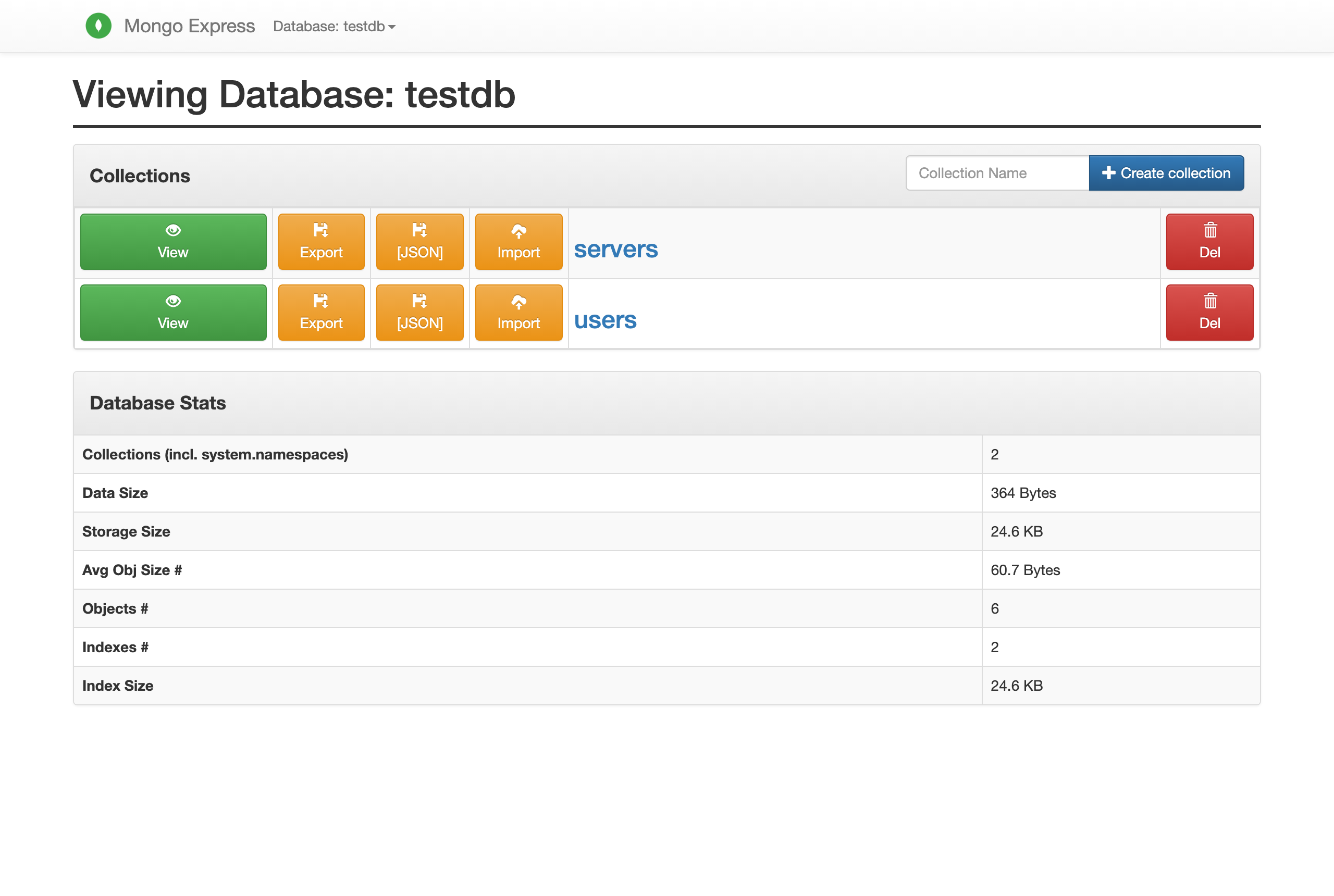Delete the servers collection
Viewport: 1334px width, 896px height.
1209,242
